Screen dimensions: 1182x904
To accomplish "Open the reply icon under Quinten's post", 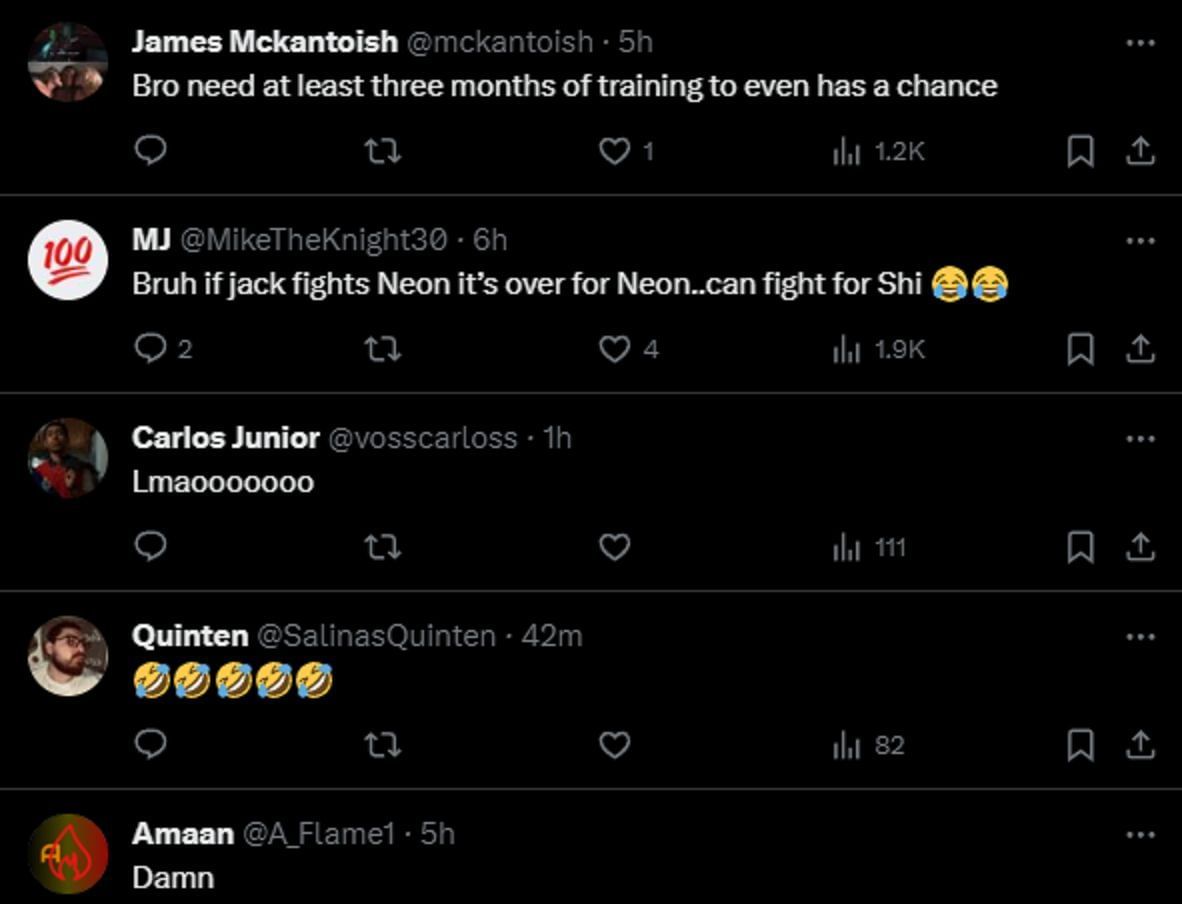I will click(x=150, y=745).
